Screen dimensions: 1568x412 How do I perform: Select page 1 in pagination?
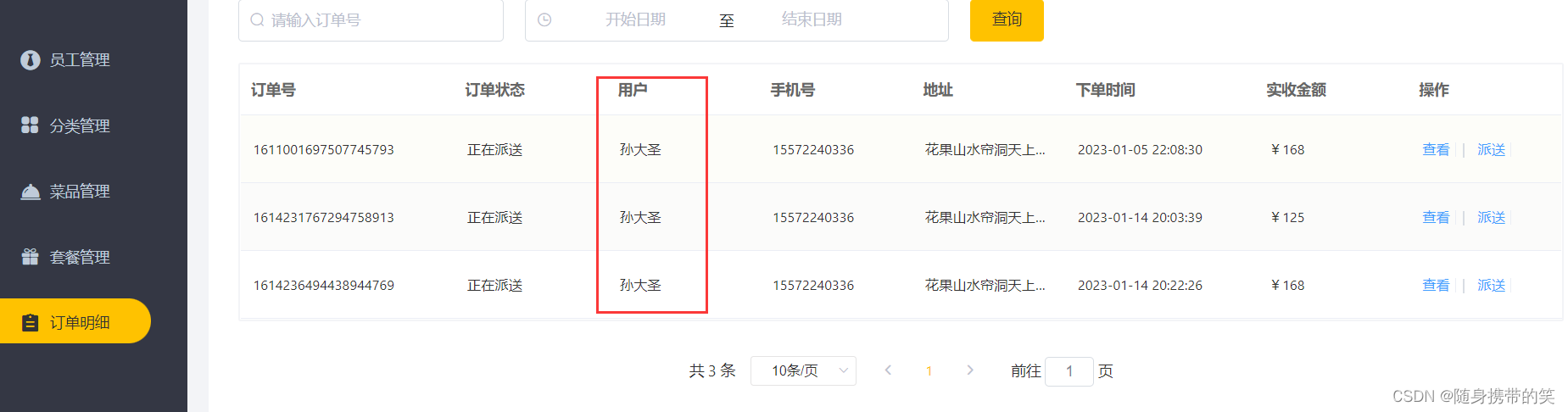tap(929, 370)
